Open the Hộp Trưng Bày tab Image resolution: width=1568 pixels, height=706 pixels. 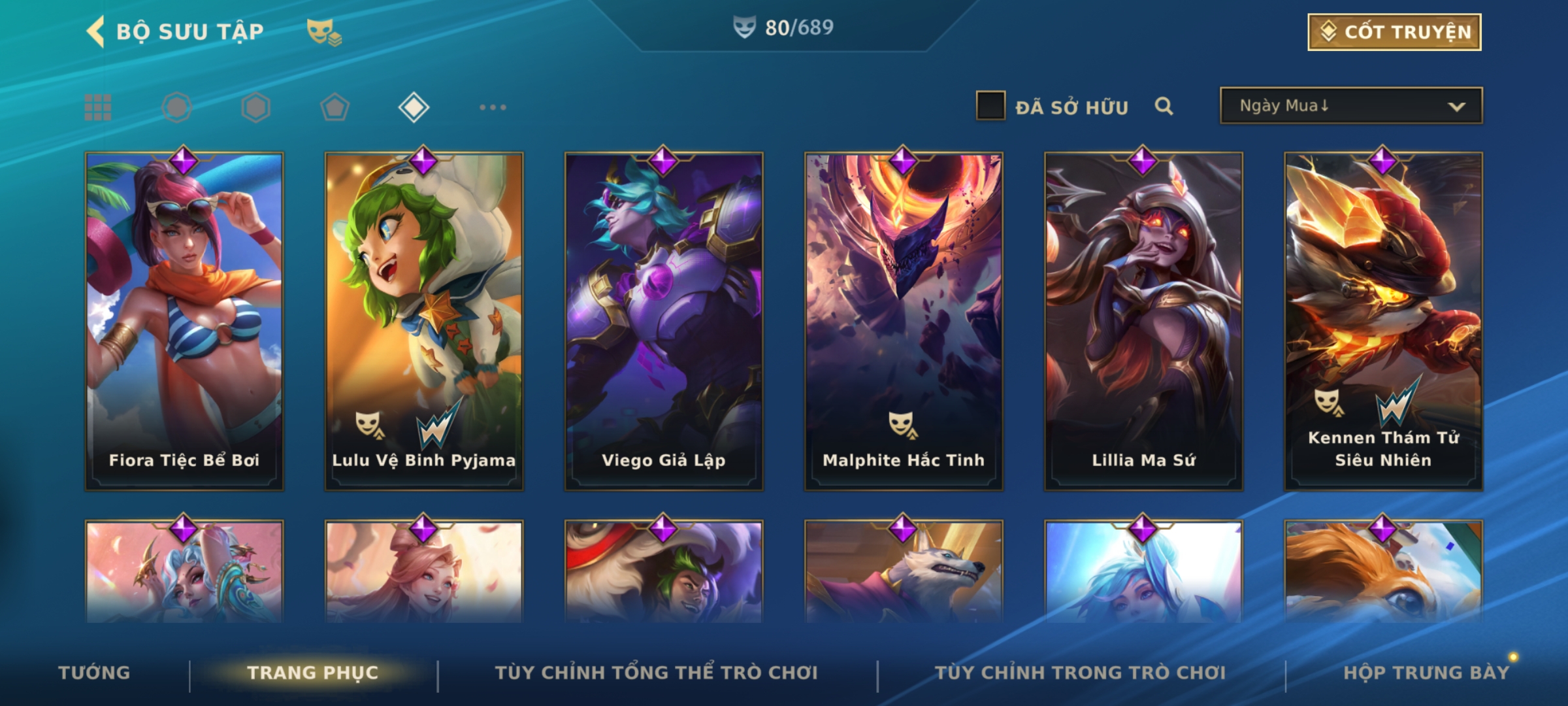coord(1426,673)
